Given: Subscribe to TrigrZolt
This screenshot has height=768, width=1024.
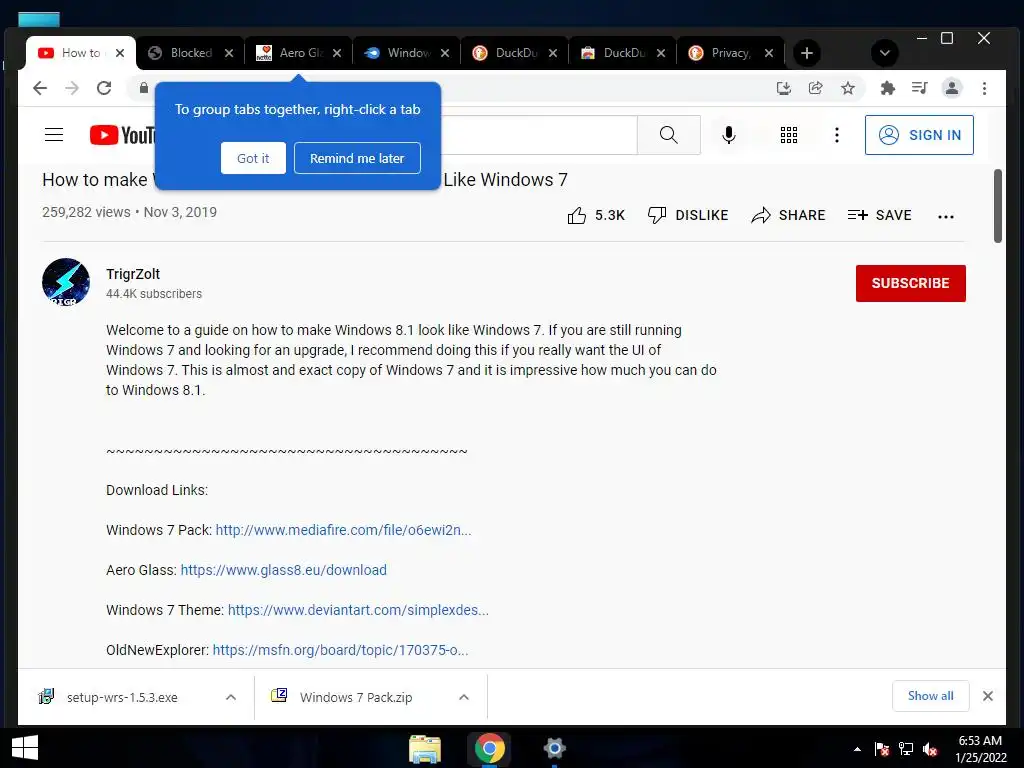Looking at the screenshot, I should point(910,283).
